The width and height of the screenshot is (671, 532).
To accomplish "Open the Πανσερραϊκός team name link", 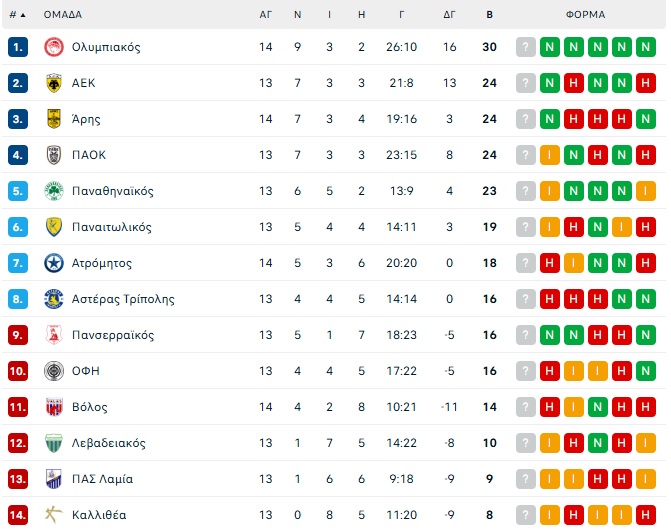I will [x=113, y=335].
